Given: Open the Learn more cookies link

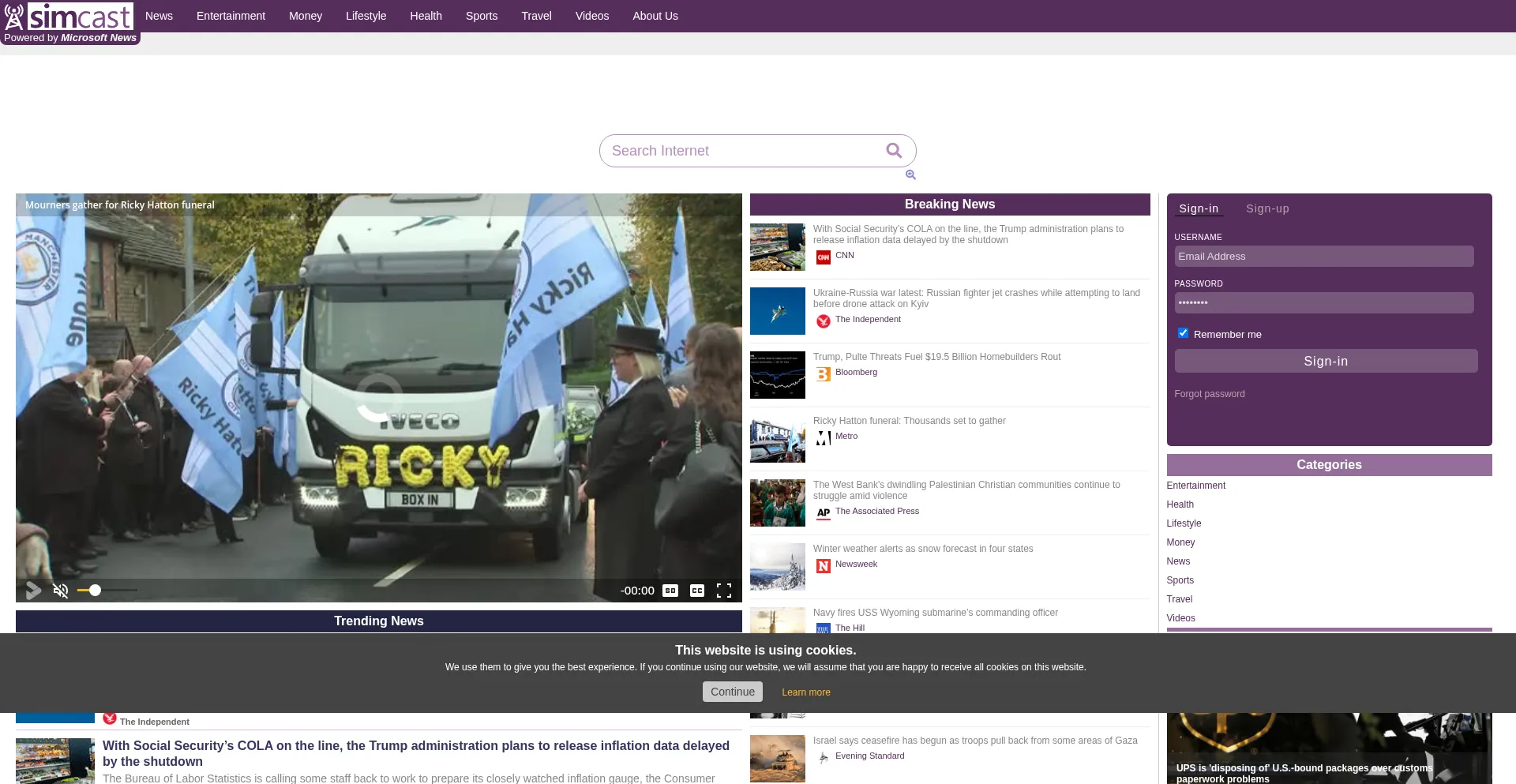Looking at the screenshot, I should point(805,692).
